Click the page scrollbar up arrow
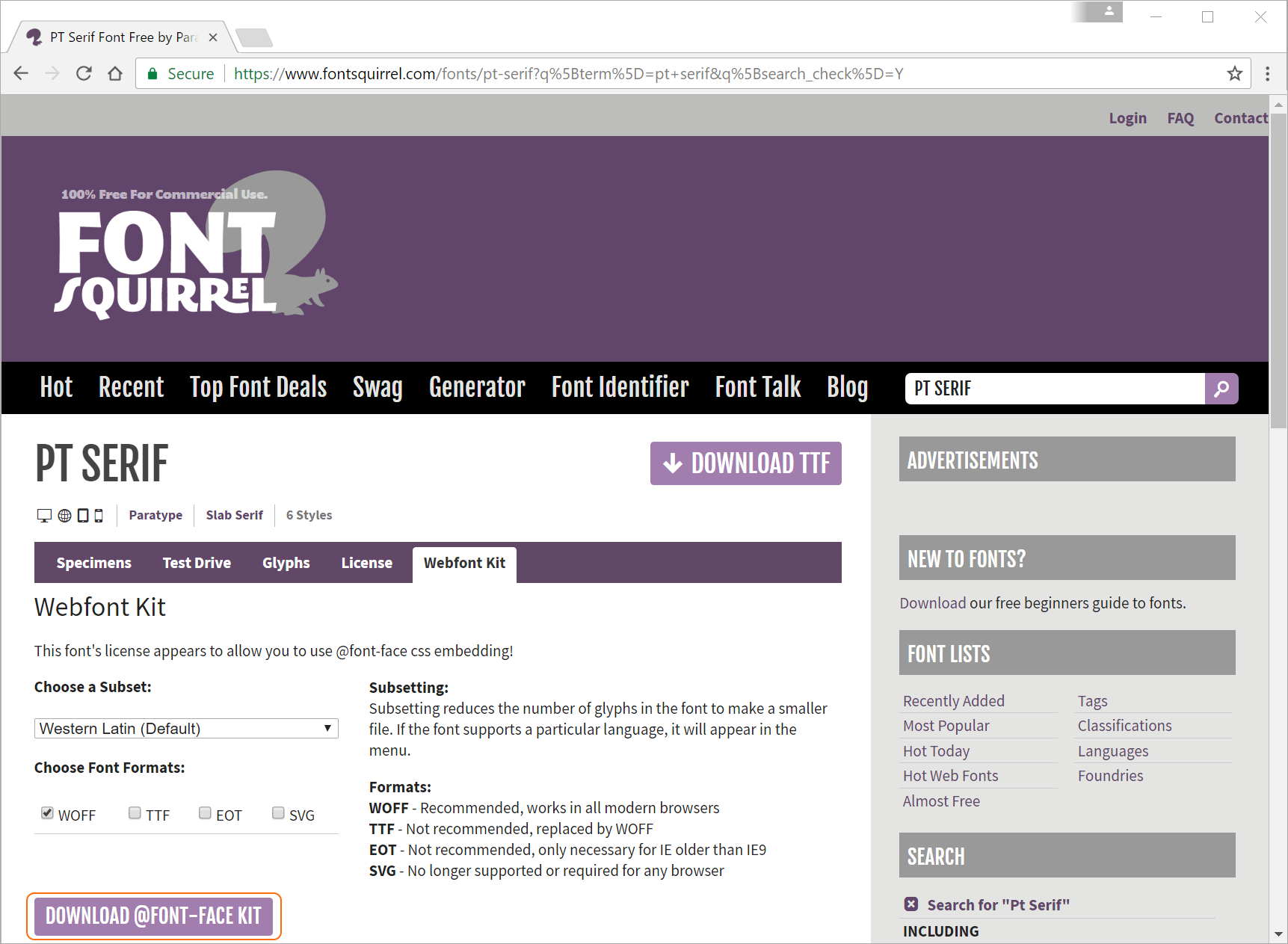This screenshot has height=944, width=1288. coord(1278,104)
